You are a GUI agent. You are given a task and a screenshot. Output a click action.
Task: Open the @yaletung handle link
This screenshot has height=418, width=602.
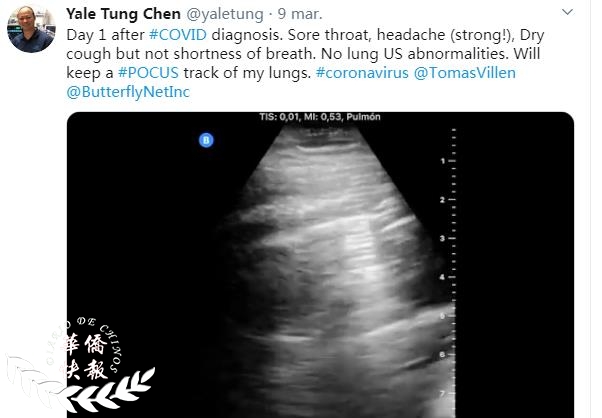(225, 14)
